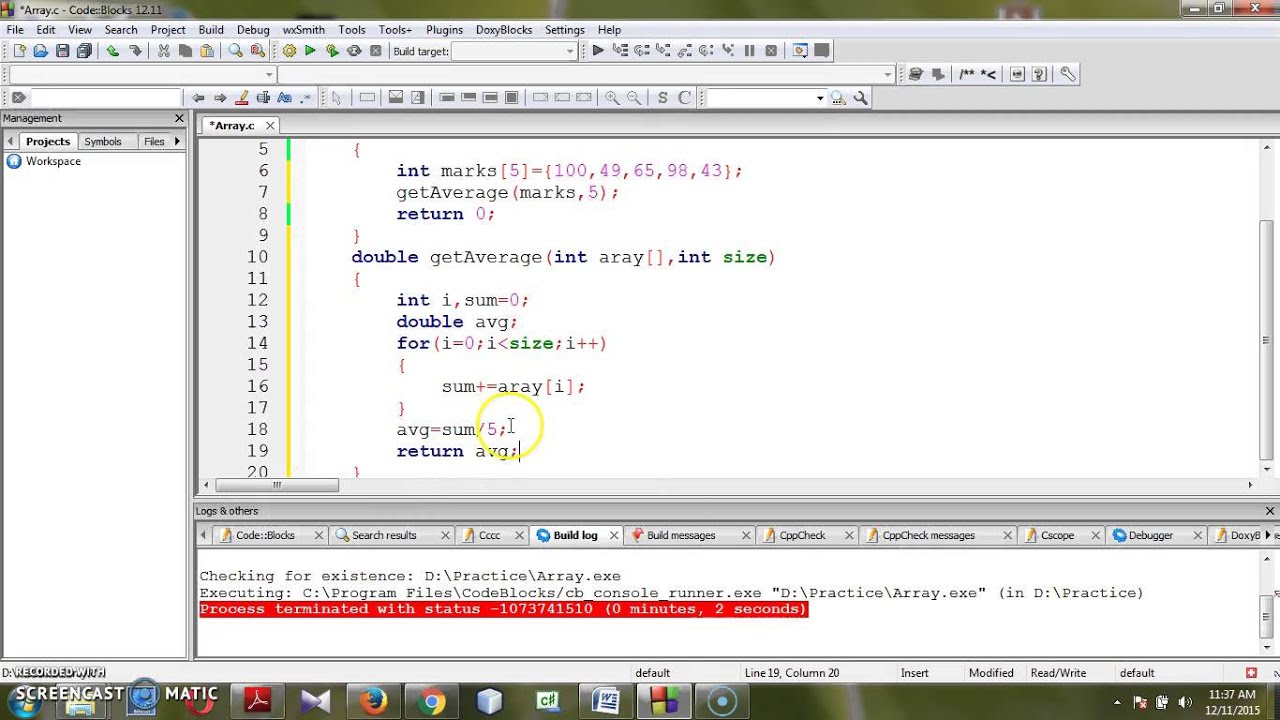1280x720 pixels.
Task: Open the Build target dropdown
Action: pos(571,51)
